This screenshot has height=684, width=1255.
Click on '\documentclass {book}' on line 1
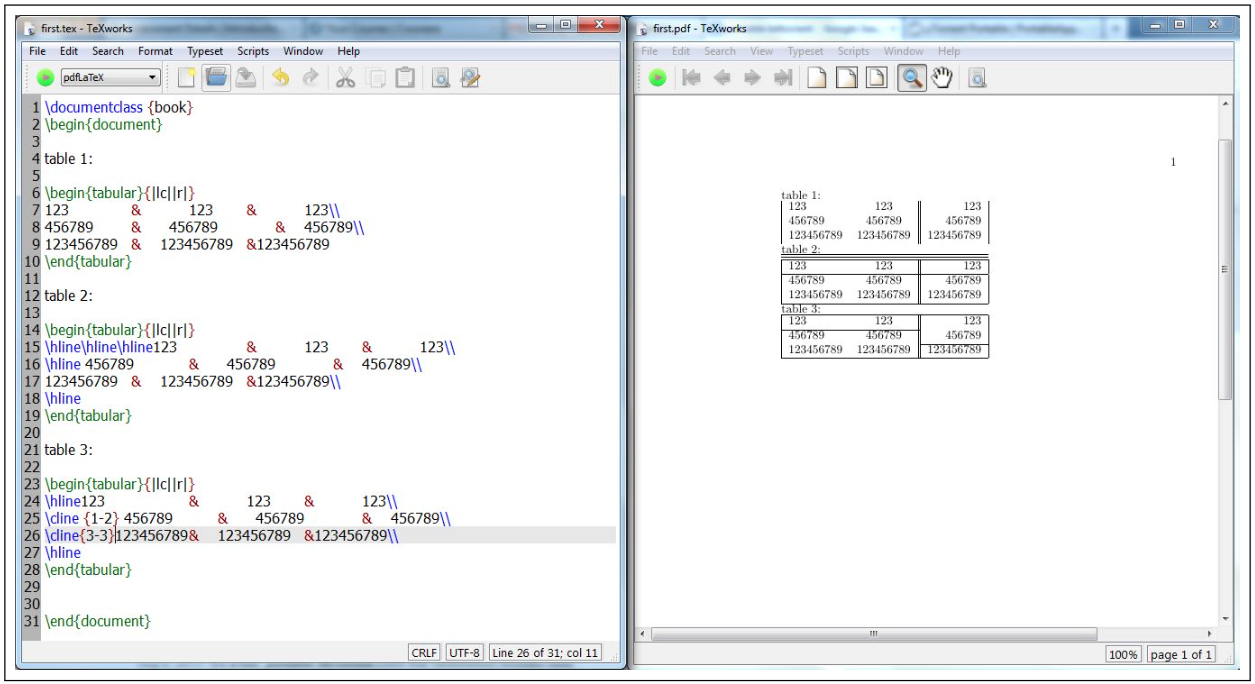(119, 107)
